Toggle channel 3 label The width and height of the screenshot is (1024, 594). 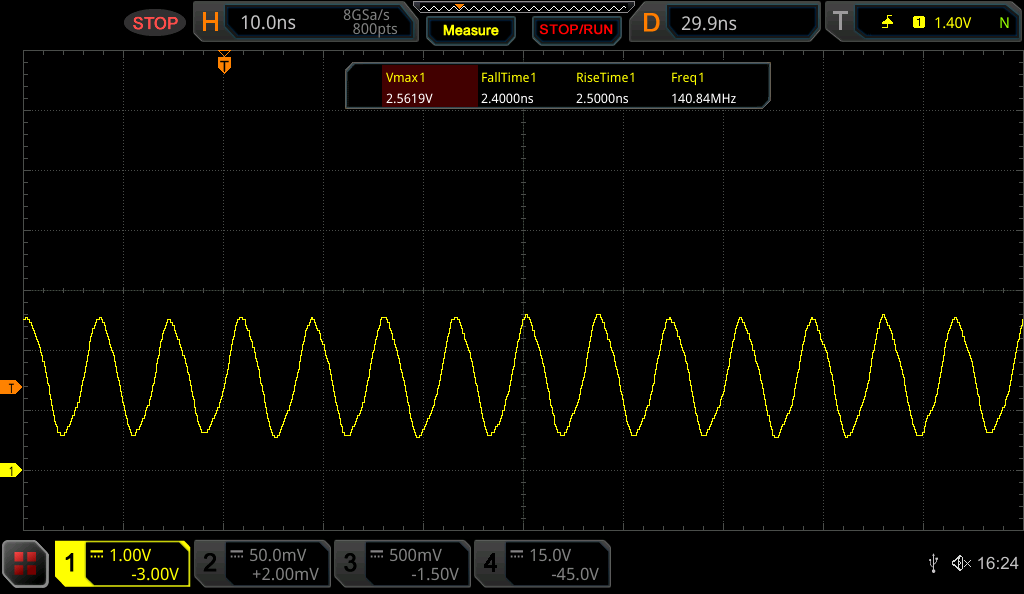click(x=350, y=563)
